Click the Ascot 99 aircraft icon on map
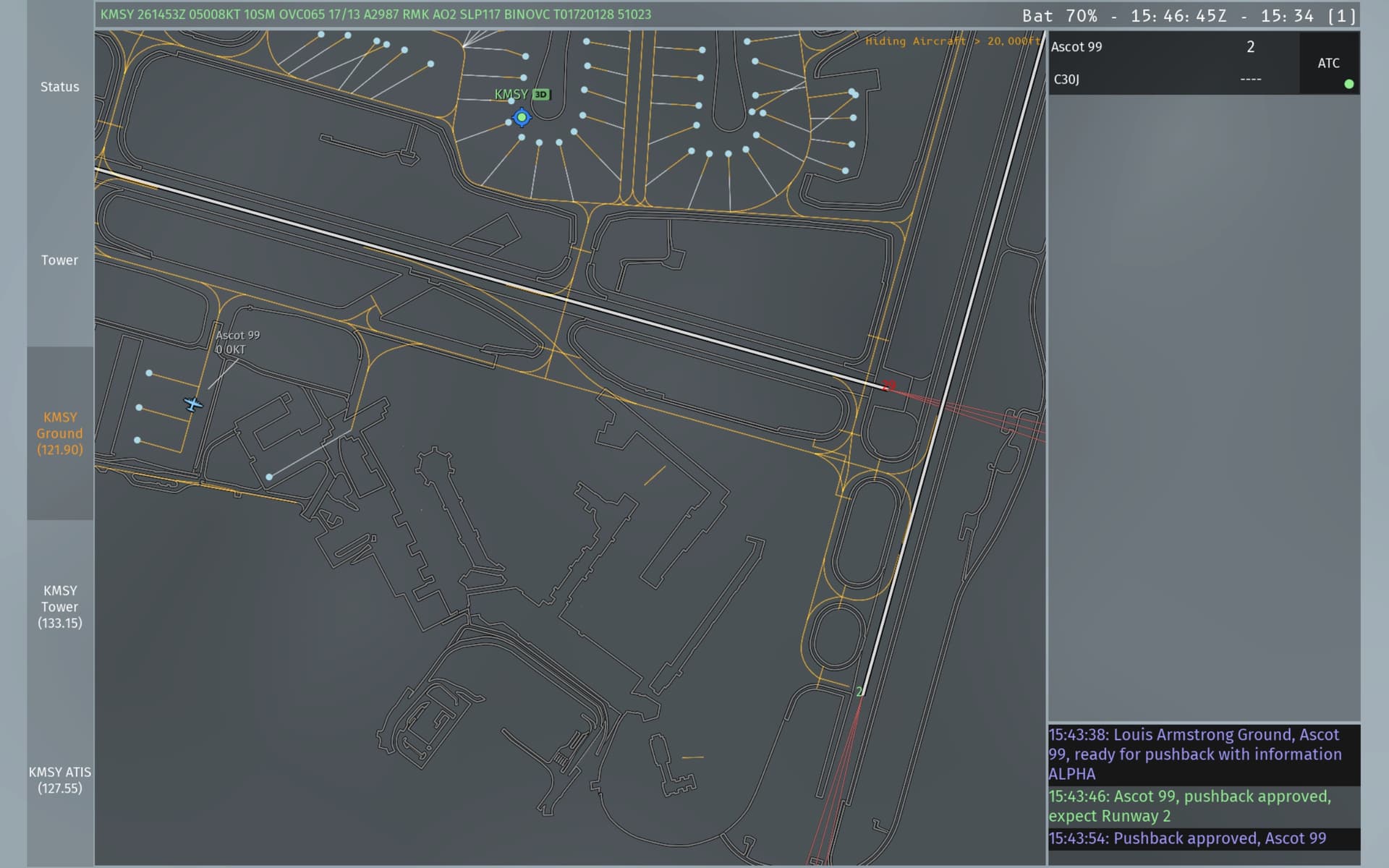1389x868 pixels. 192,404
